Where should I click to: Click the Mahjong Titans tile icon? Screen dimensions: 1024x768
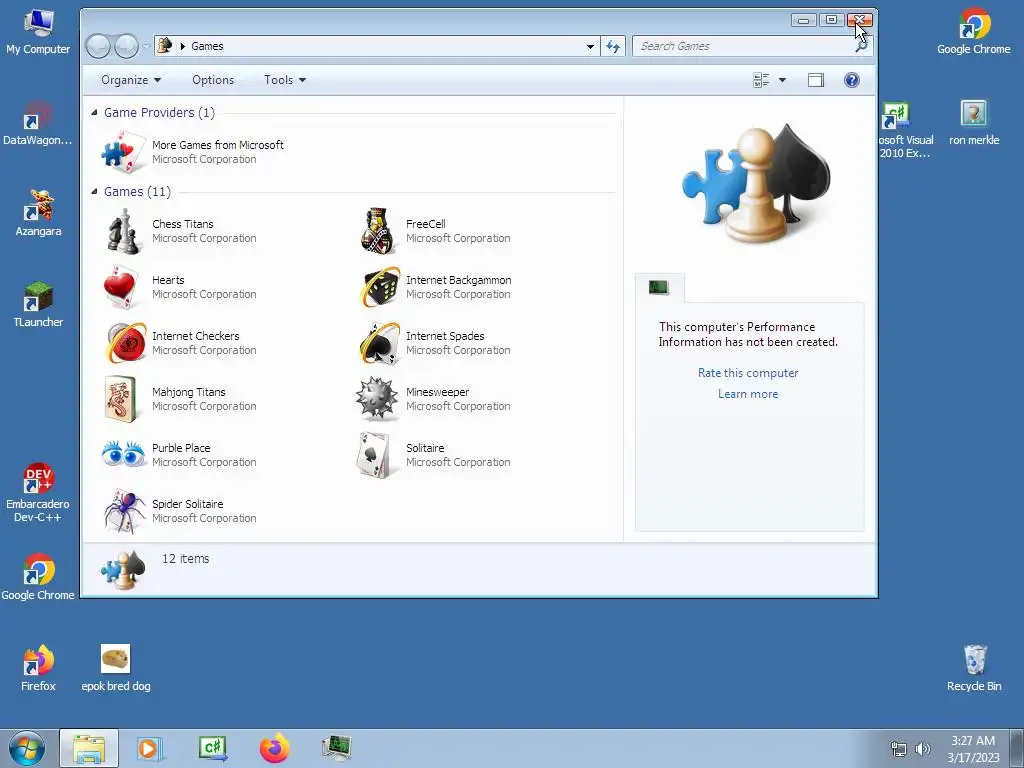point(121,399)
